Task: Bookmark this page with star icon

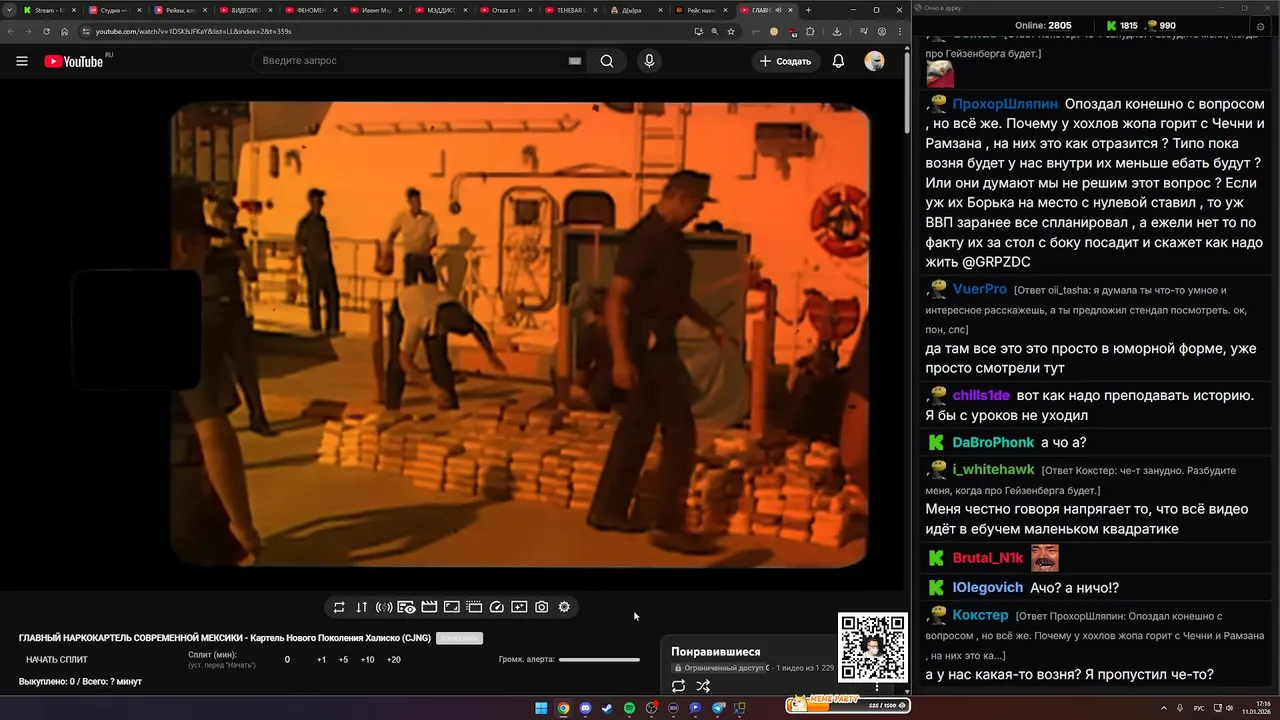Action: [x=730, y=31]
